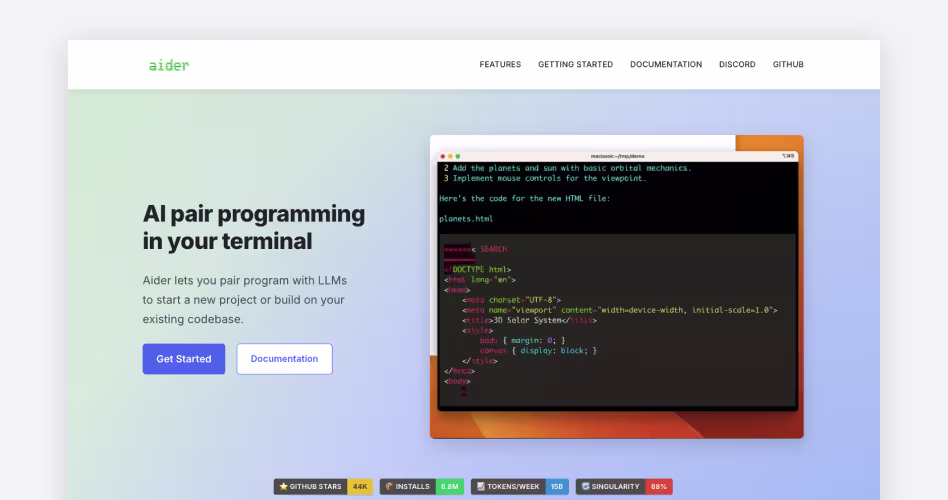This screenshot has height=500, width=948.
Task: Go to the Getting Started nav link
Action: [x=575, y=64]
